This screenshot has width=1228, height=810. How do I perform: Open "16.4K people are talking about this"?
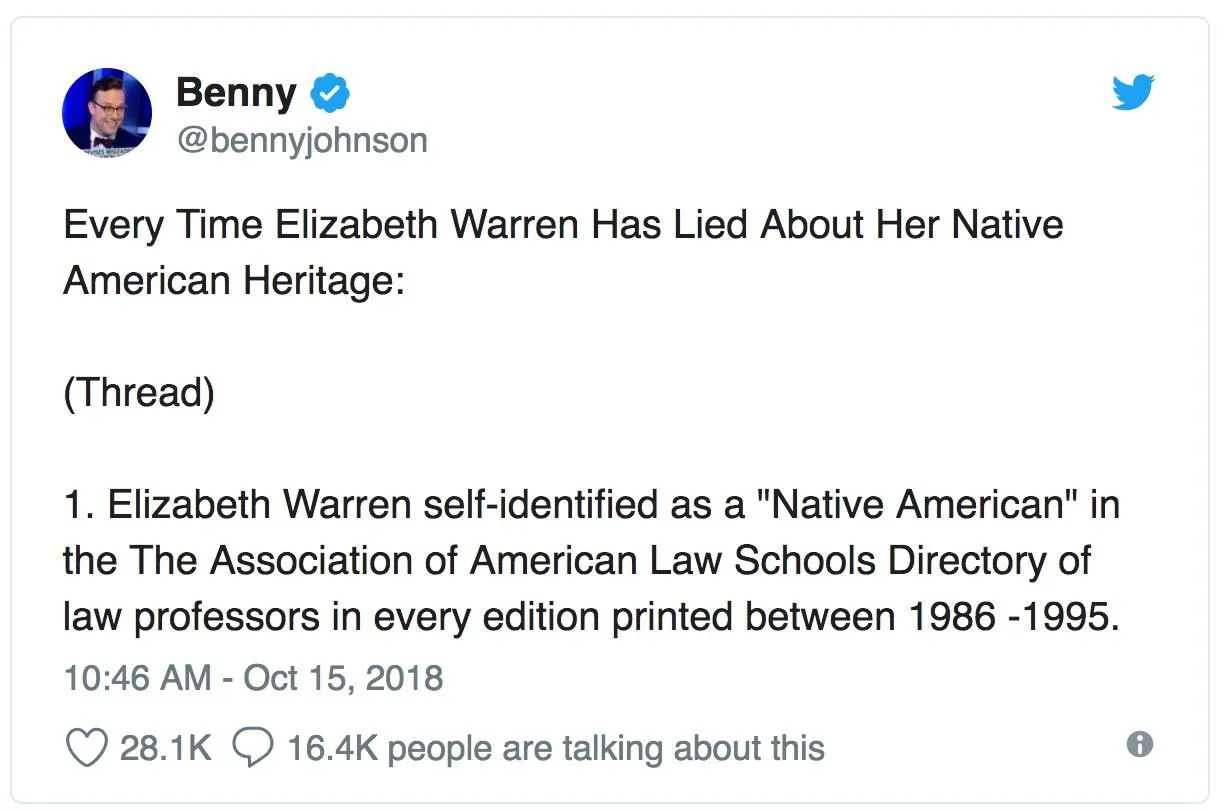[555, 748]
